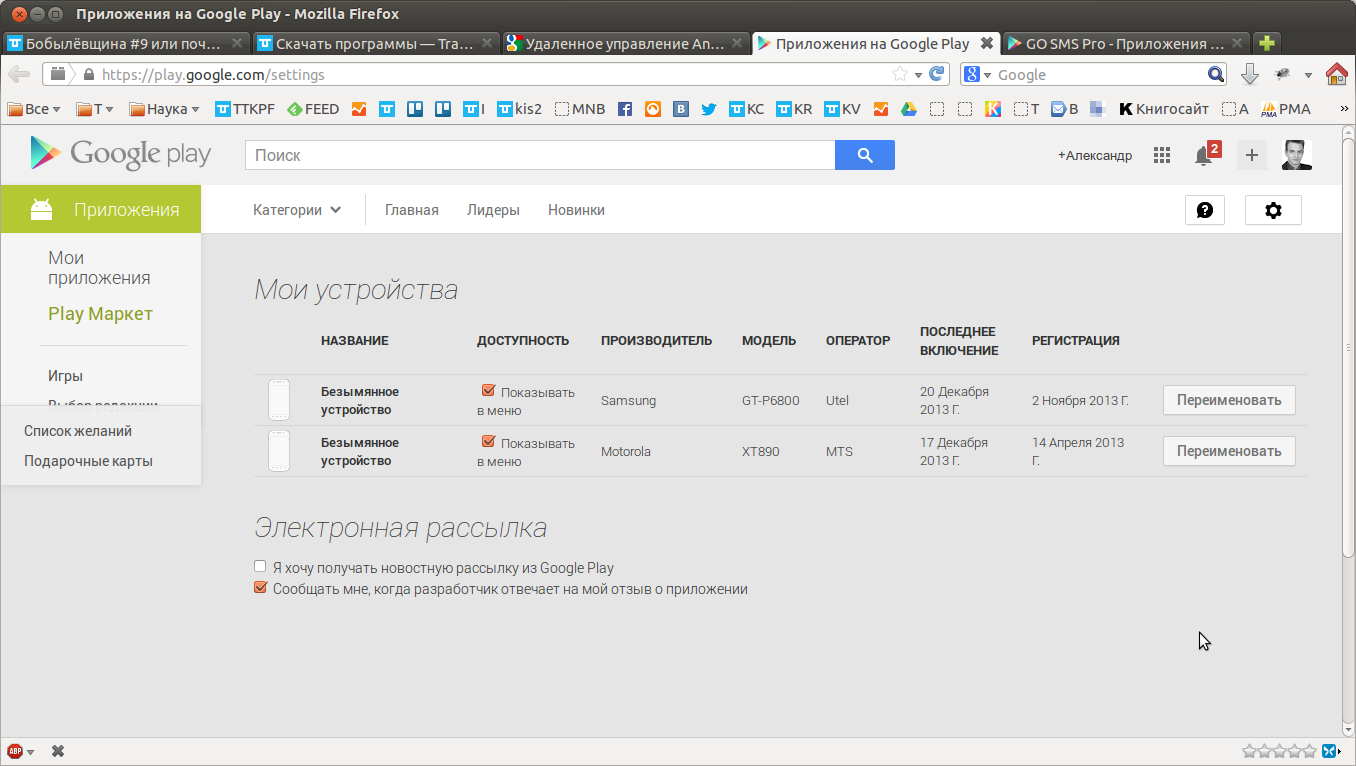The image size is (1356, 766).
Task: Go to Firefox home page icon
Action: (x=1336, y=74)
